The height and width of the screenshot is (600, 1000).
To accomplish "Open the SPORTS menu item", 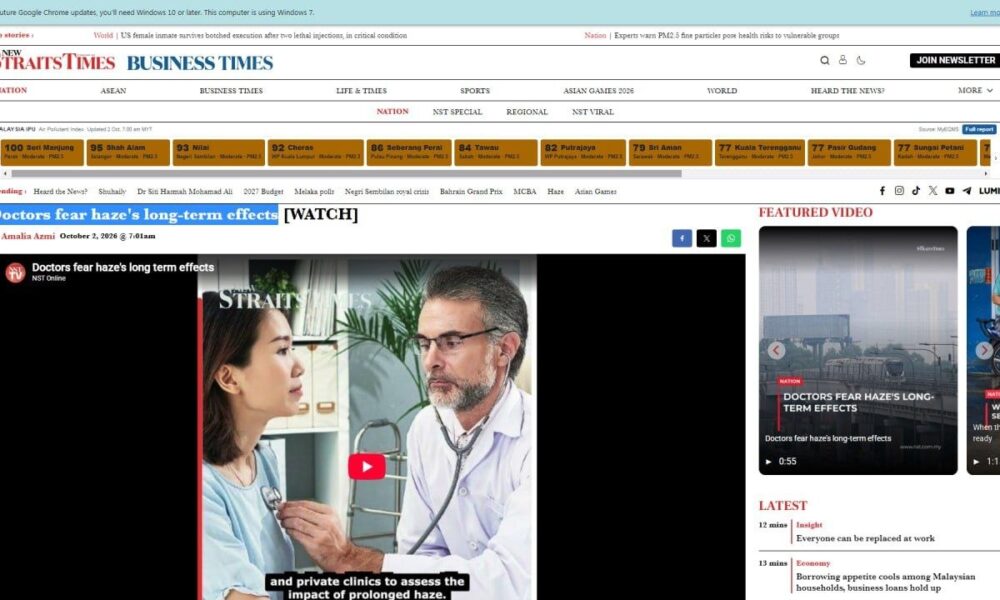I will coord(475,91).
